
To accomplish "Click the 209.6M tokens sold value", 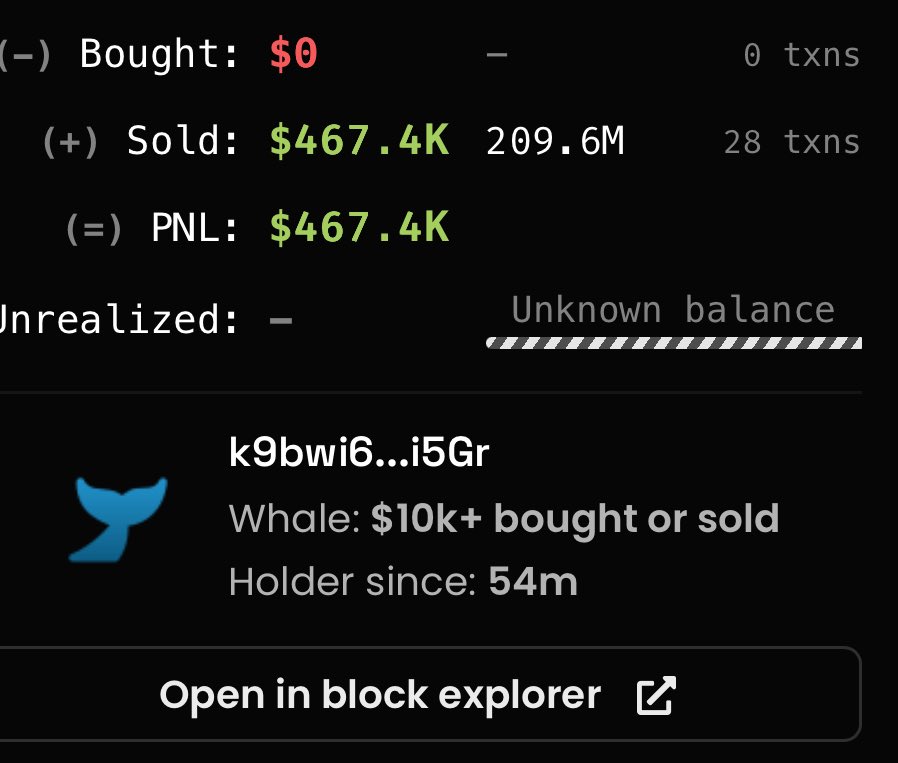I will tap(554, 141).
